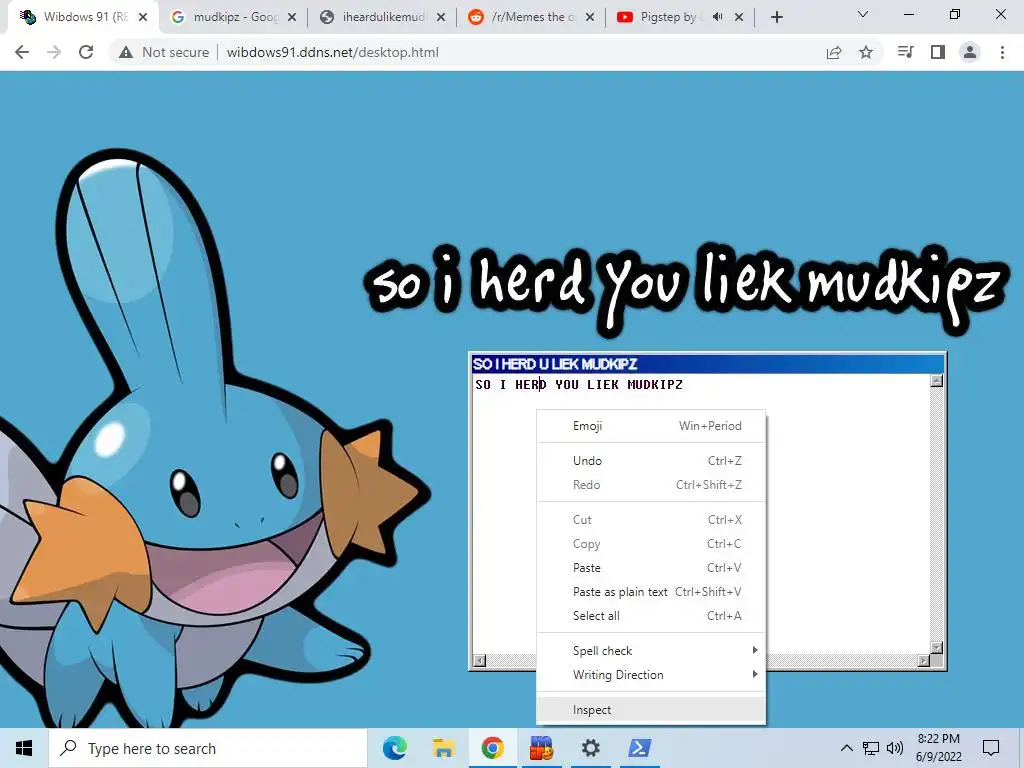Open the notification center icon
The image size is (1024, 768).
click(x=991, y=748)
